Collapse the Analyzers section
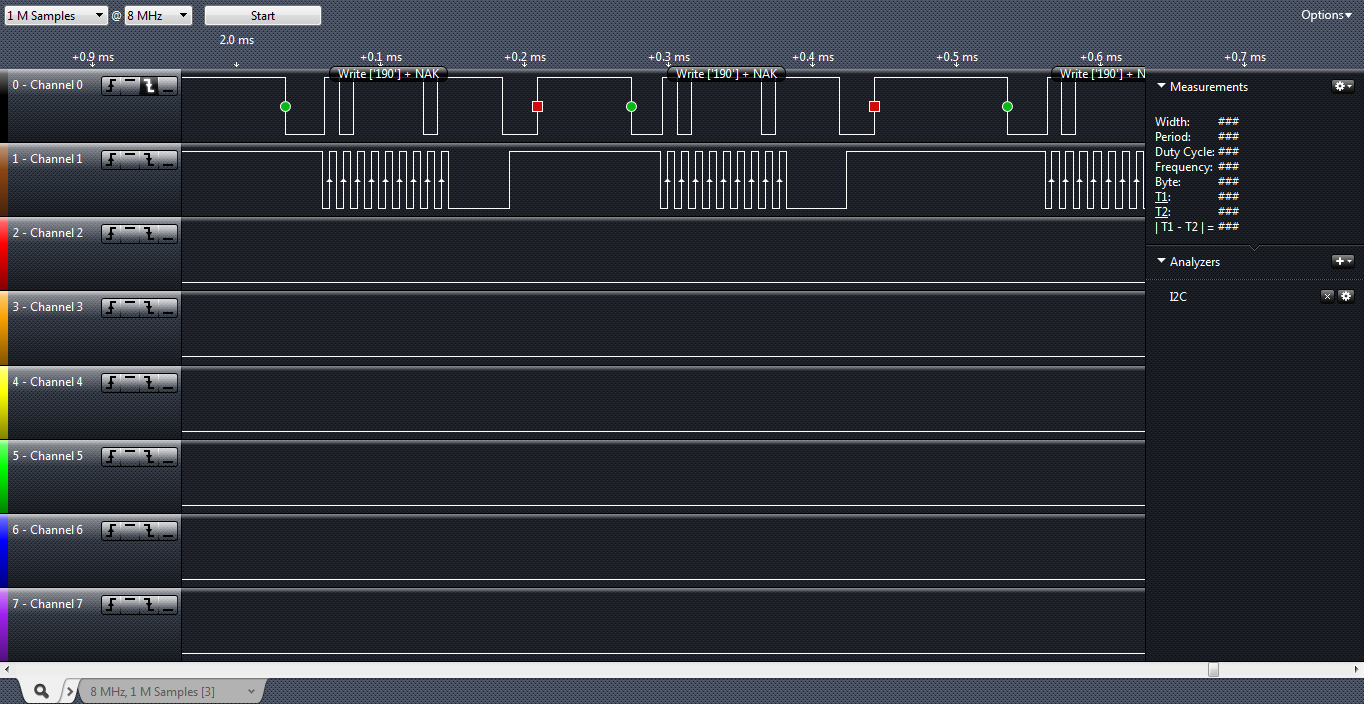1364x704 pixels. click(1161, 262)
